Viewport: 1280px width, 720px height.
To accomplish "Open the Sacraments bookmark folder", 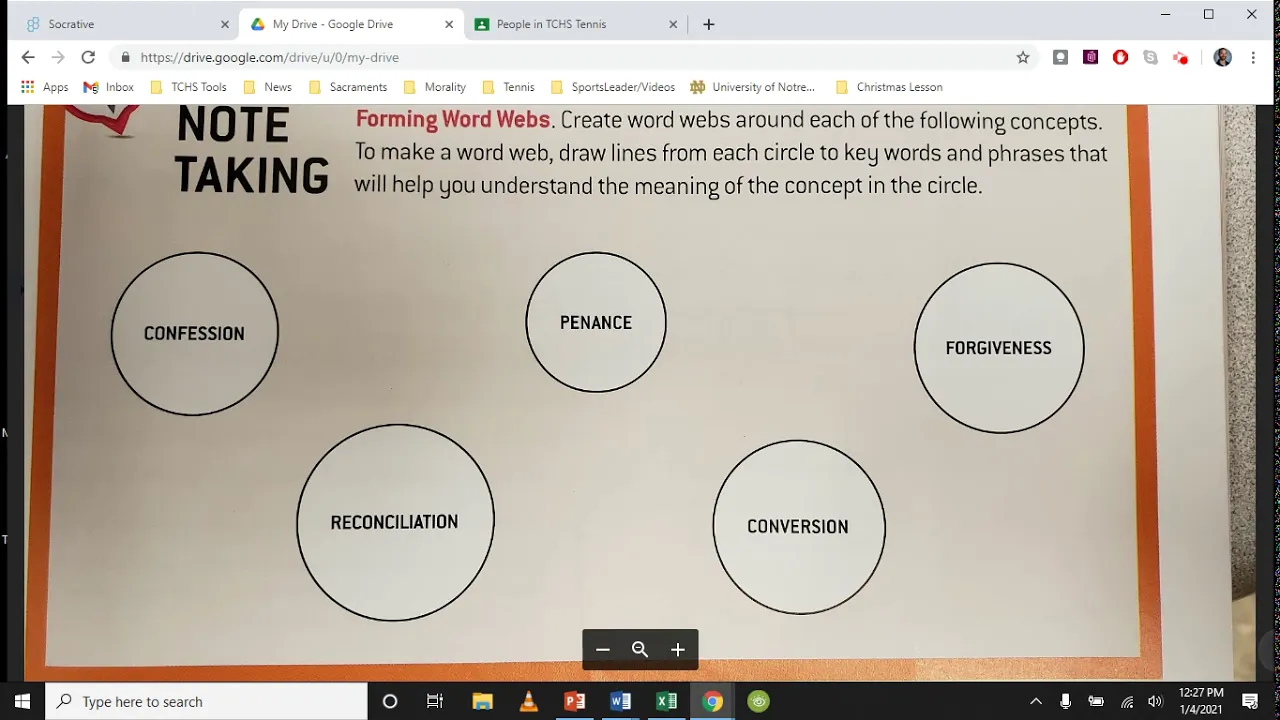I will point(348,87).
